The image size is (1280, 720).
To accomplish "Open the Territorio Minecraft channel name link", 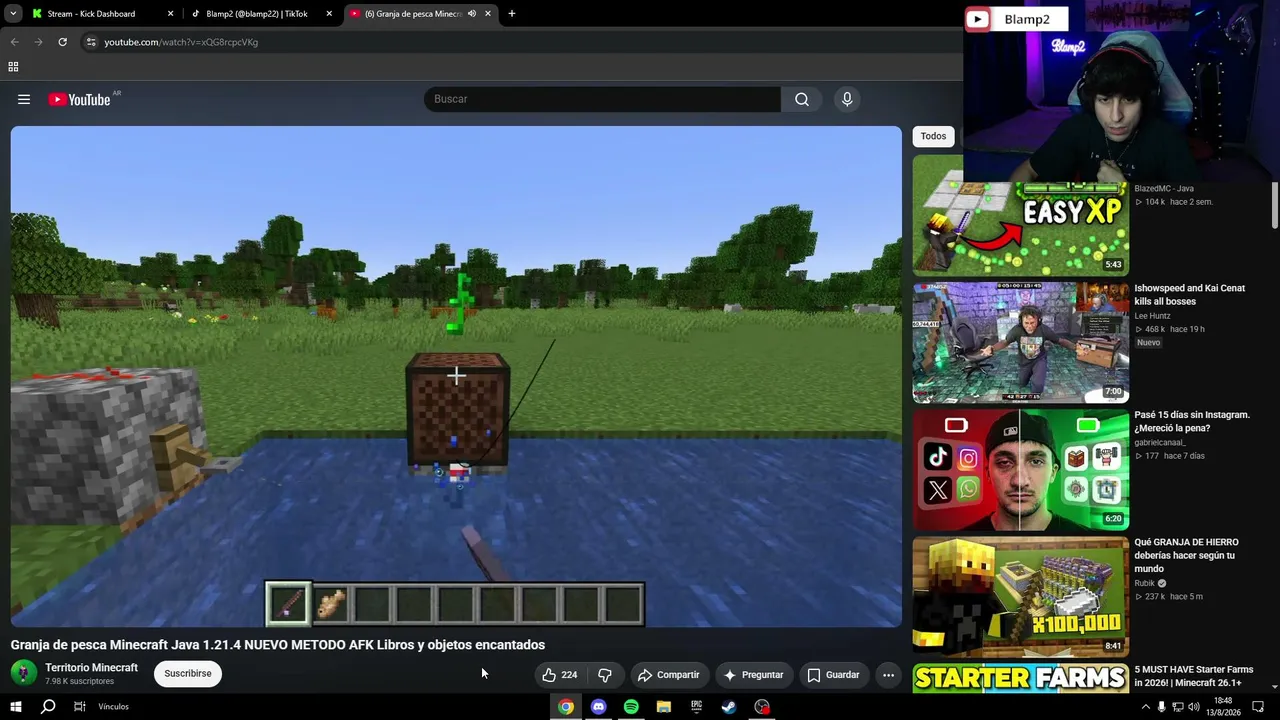I will (91, 667).
